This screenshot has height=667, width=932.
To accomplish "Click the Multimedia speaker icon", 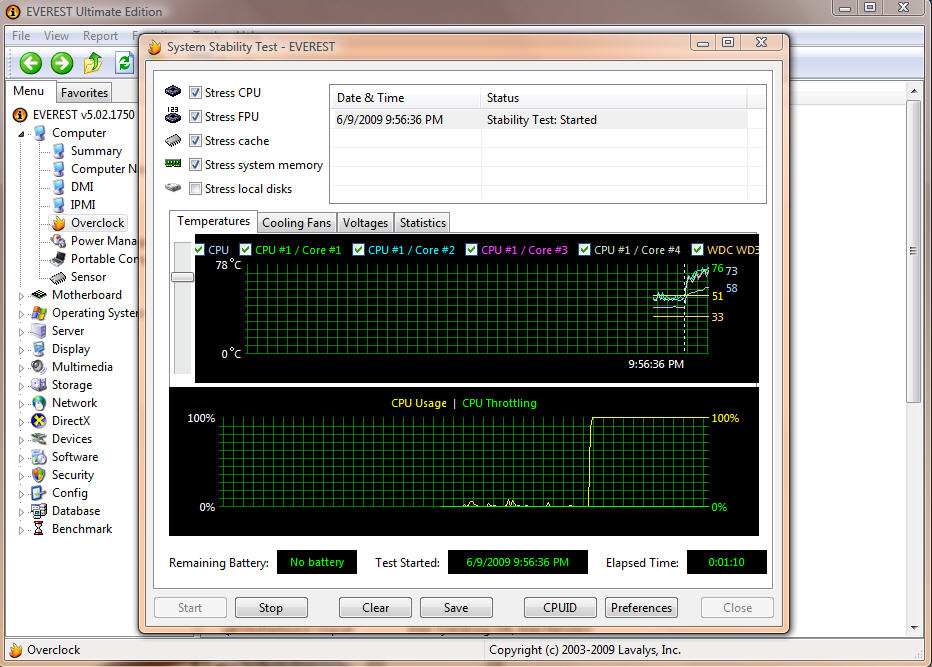I will [x=39, y=367].
